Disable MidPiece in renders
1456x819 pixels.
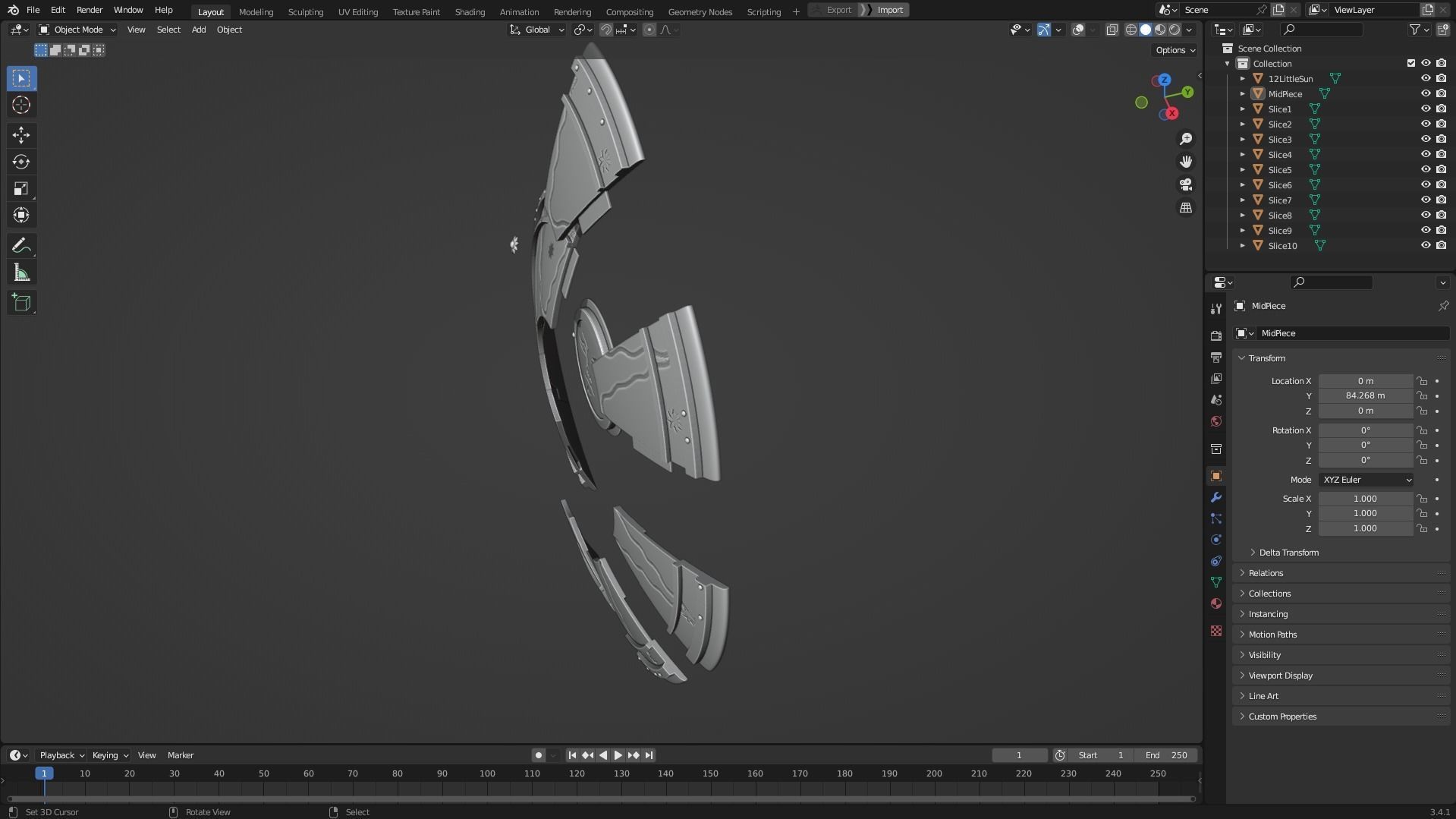tap(1441, 94)
